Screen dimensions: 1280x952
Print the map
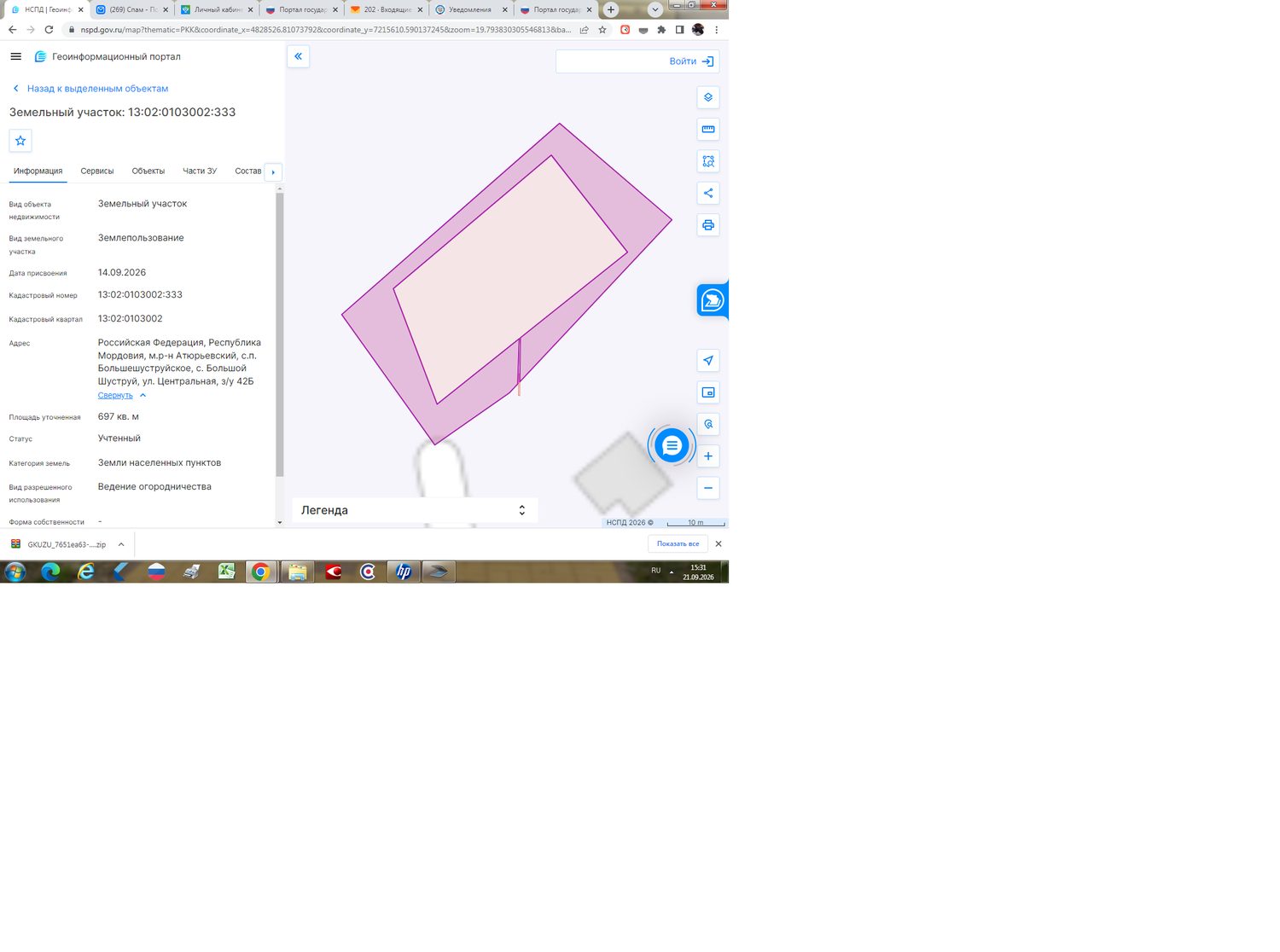point(708,225)
